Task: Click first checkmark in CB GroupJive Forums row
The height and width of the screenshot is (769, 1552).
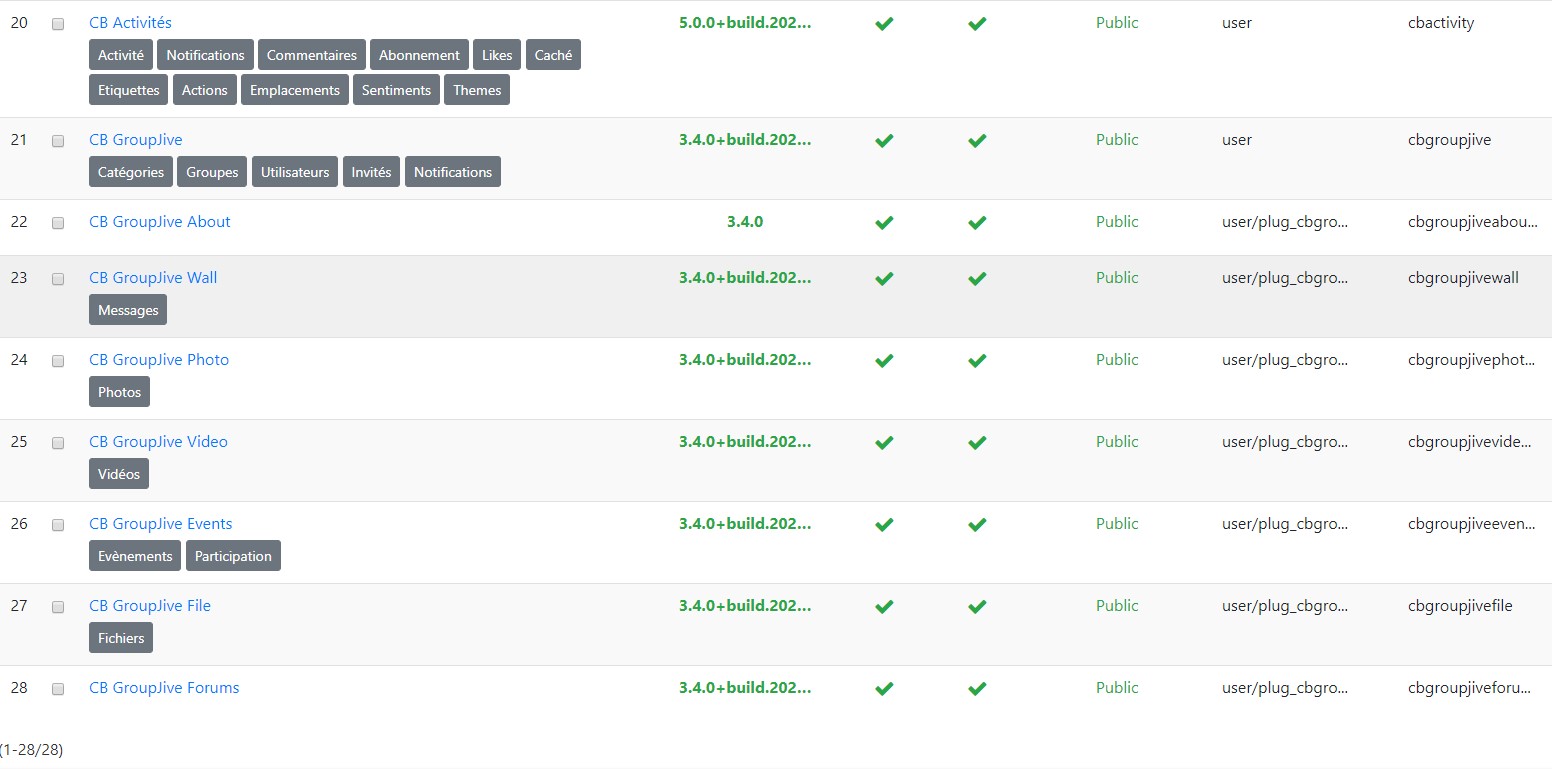Action: coord(883,688)
